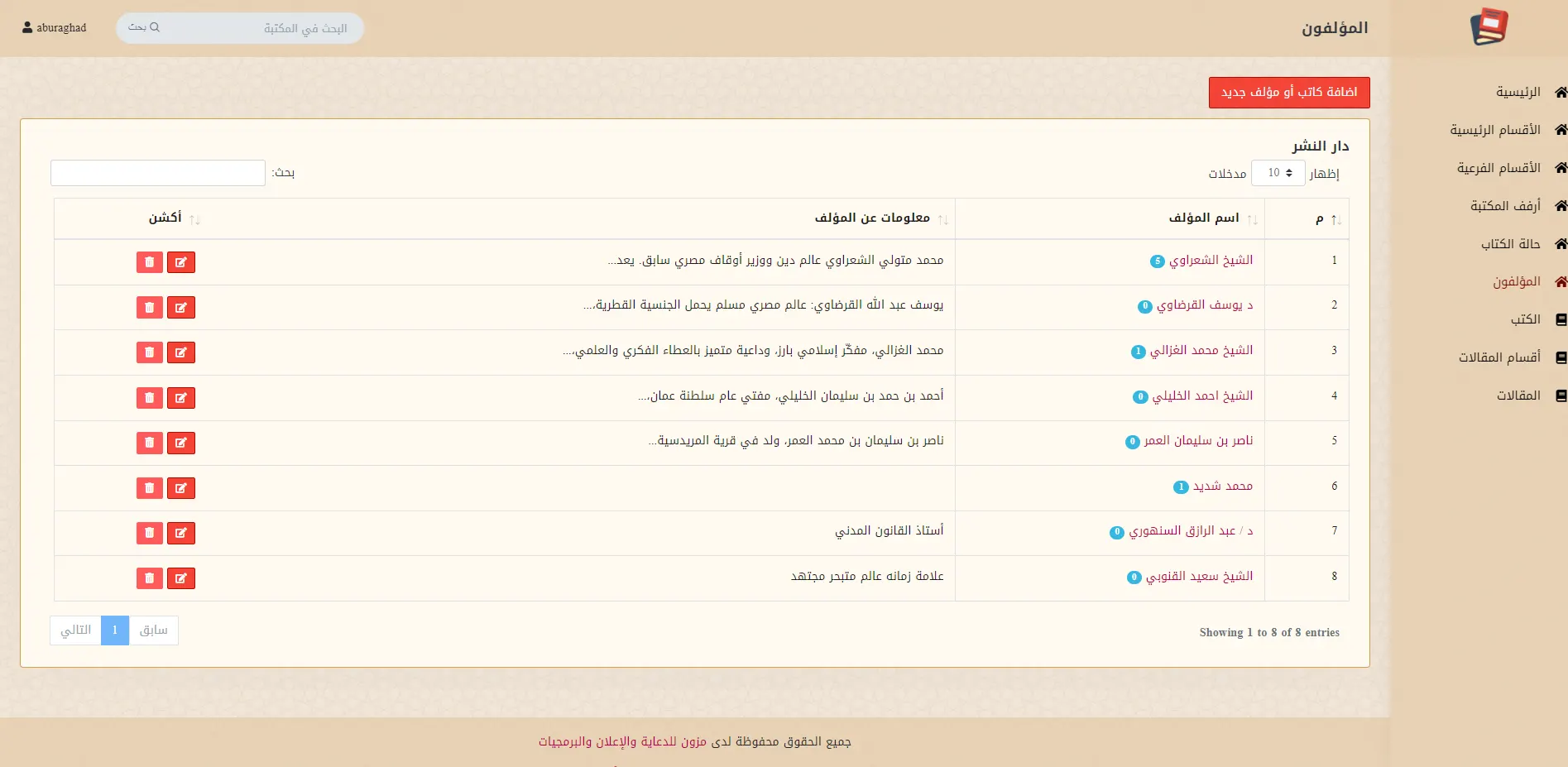Delete author ناصر بن سليمان العمر
Screen dimensions: 1568x767
pos(149,443)
